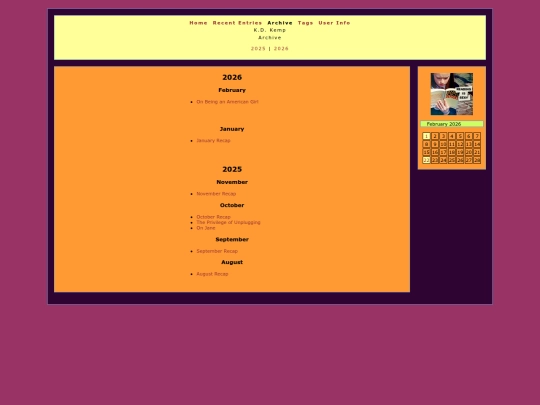Click the 'February 2026' calendar header

click(x=451, y=124)
